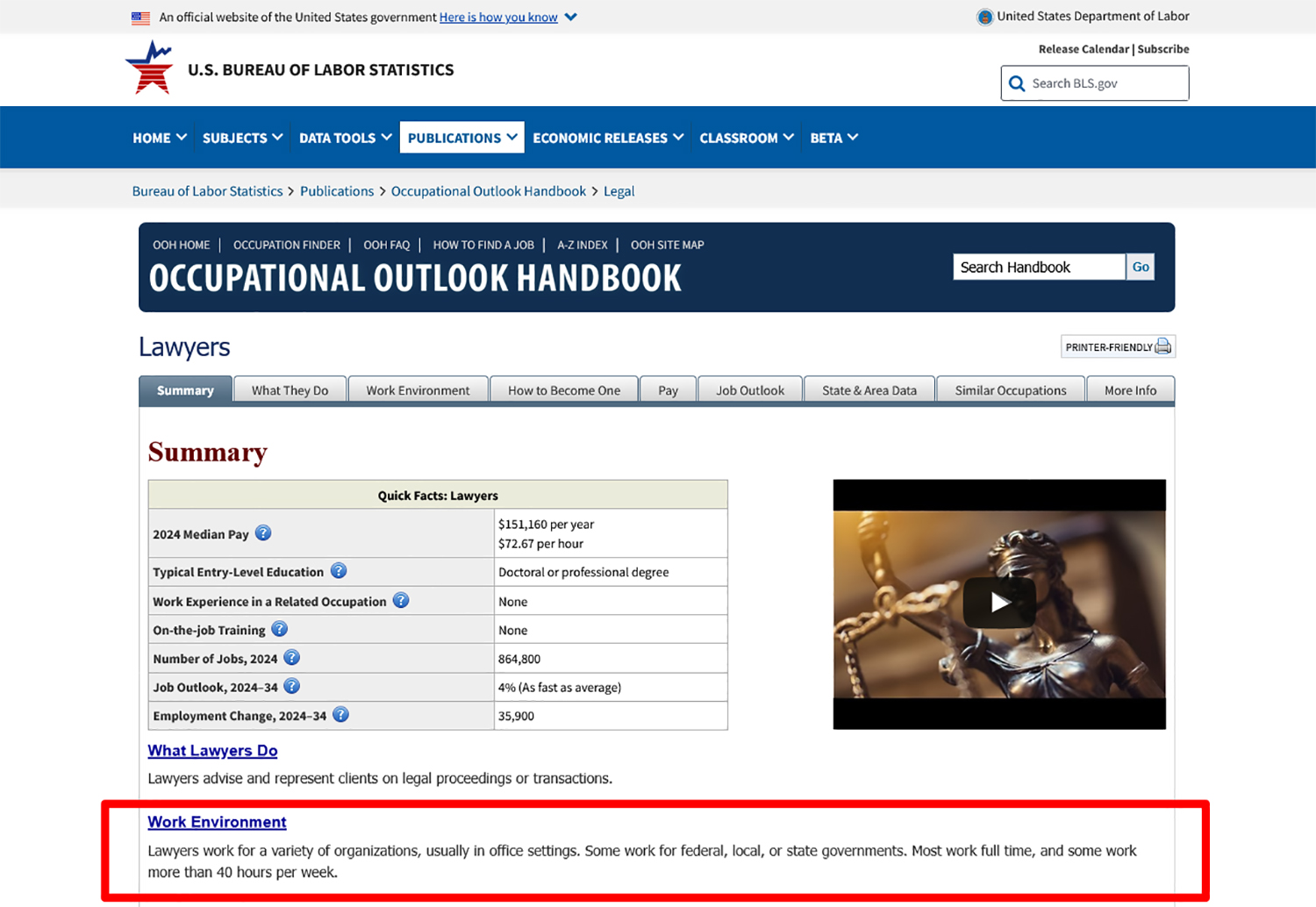Click the help icon beside Job Outlook, 2024–34
Viewport: 1316px width, 907px height.
292,686
